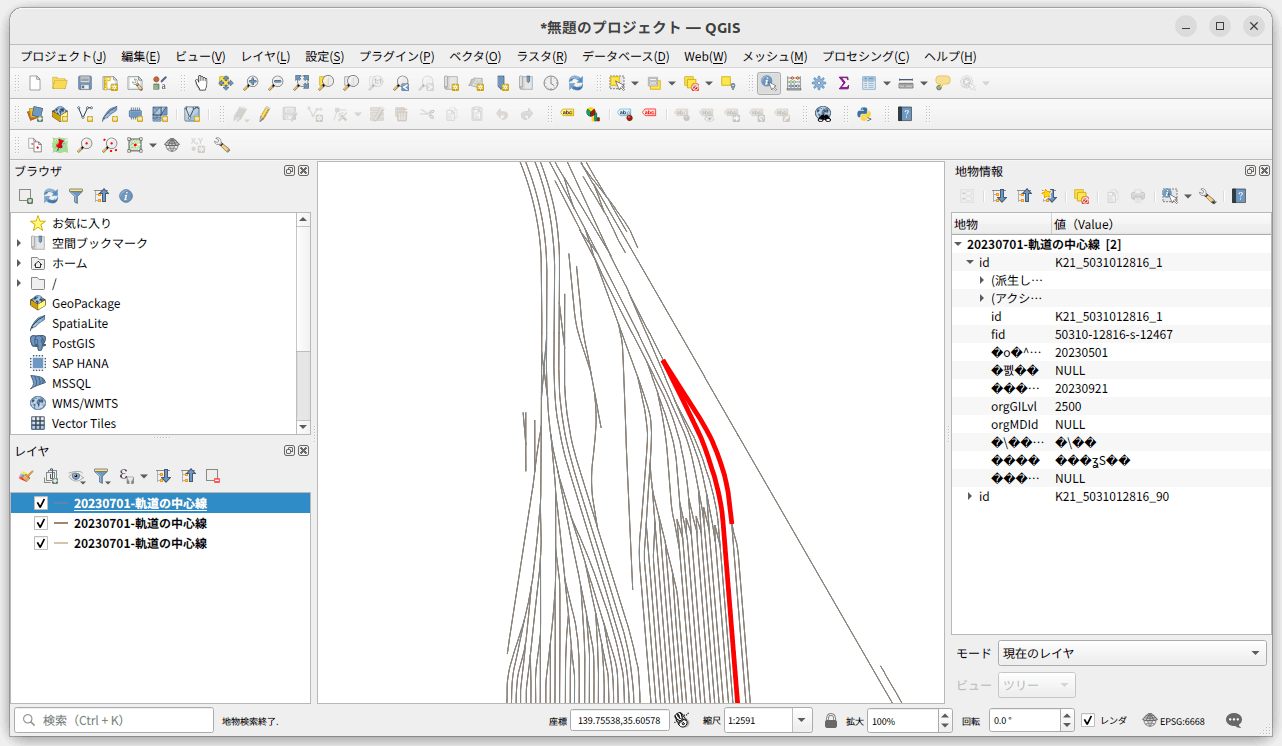
Task: Click the New GeoPackage Layer icon
Action: coord(60,114)
